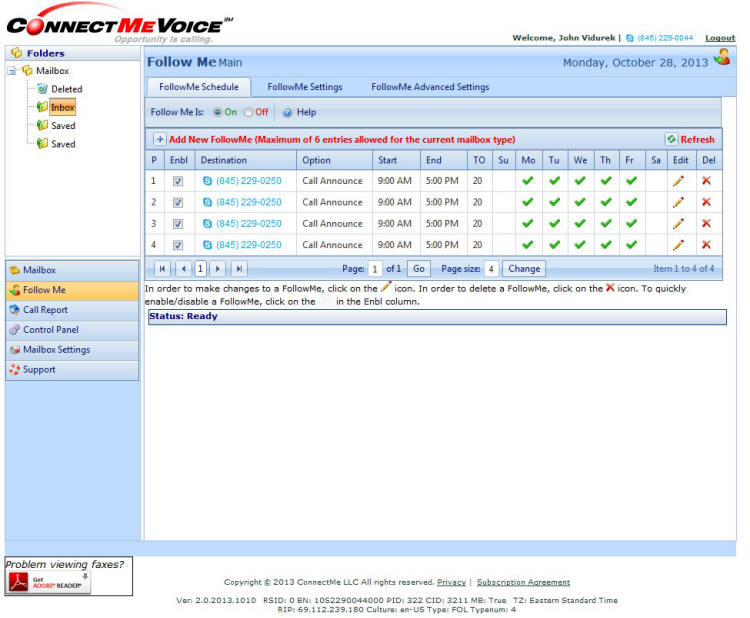Open the Deleted folder
This screenshot has width=750, height=618.
(66, 89)
